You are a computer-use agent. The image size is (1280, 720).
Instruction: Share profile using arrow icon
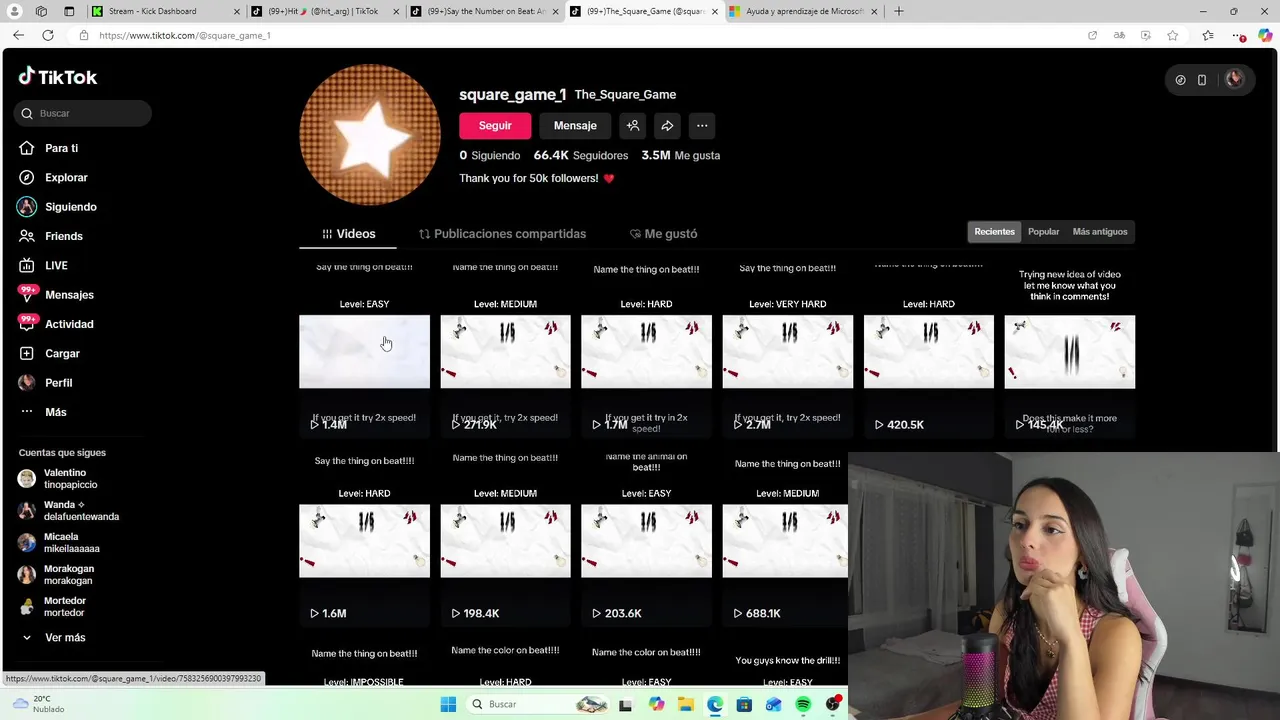[667, 126]
